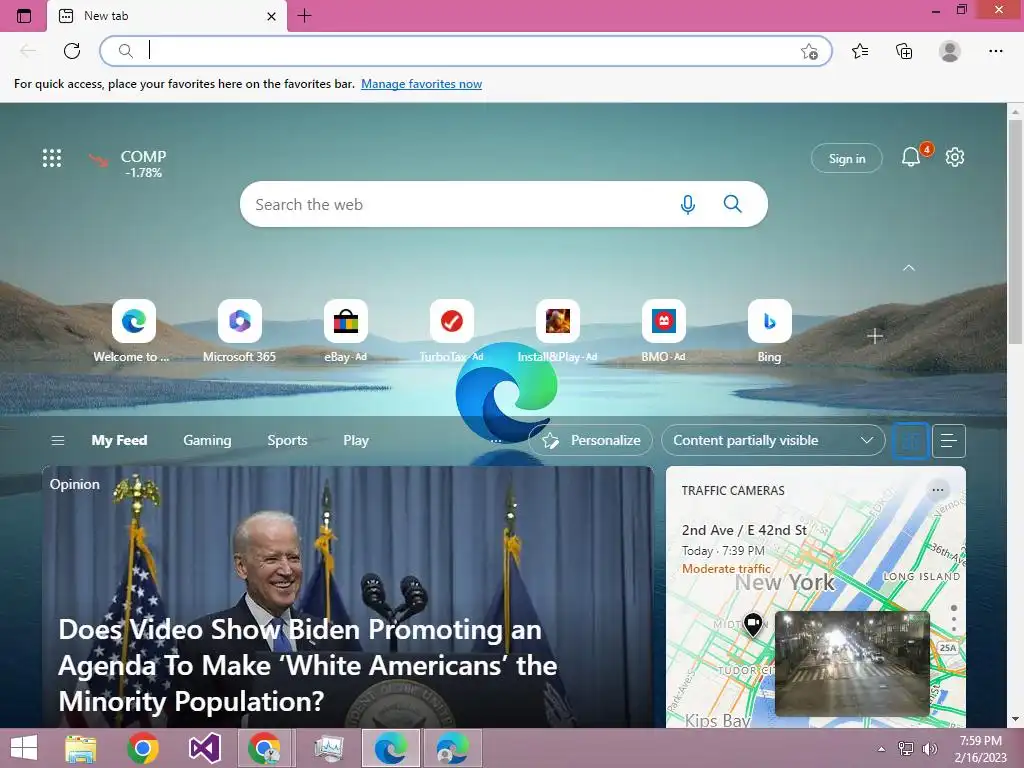Open the feed hamburger menu
The image size is (1024, 768).
[57, 440]
